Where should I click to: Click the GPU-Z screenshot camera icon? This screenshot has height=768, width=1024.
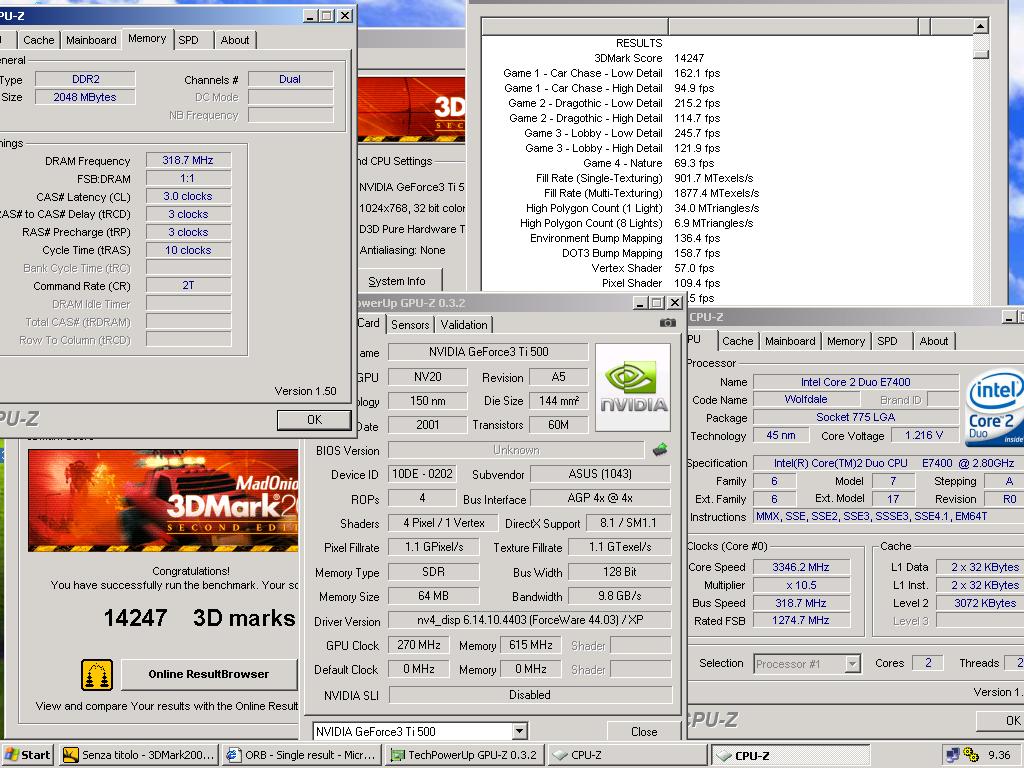tap(667, 323)
